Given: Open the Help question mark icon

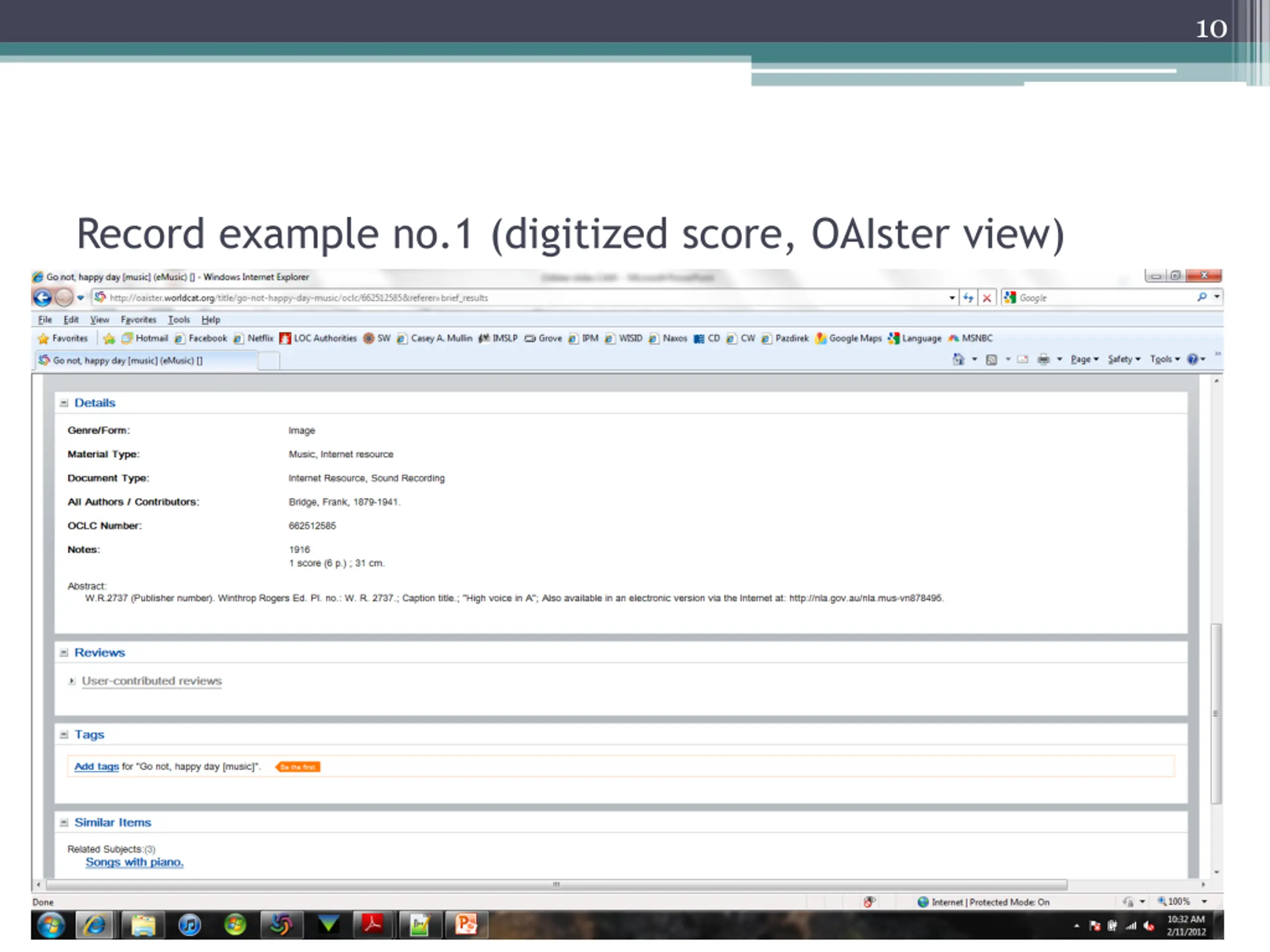Looking at the screenshot, I should (x=1193, y=359).
